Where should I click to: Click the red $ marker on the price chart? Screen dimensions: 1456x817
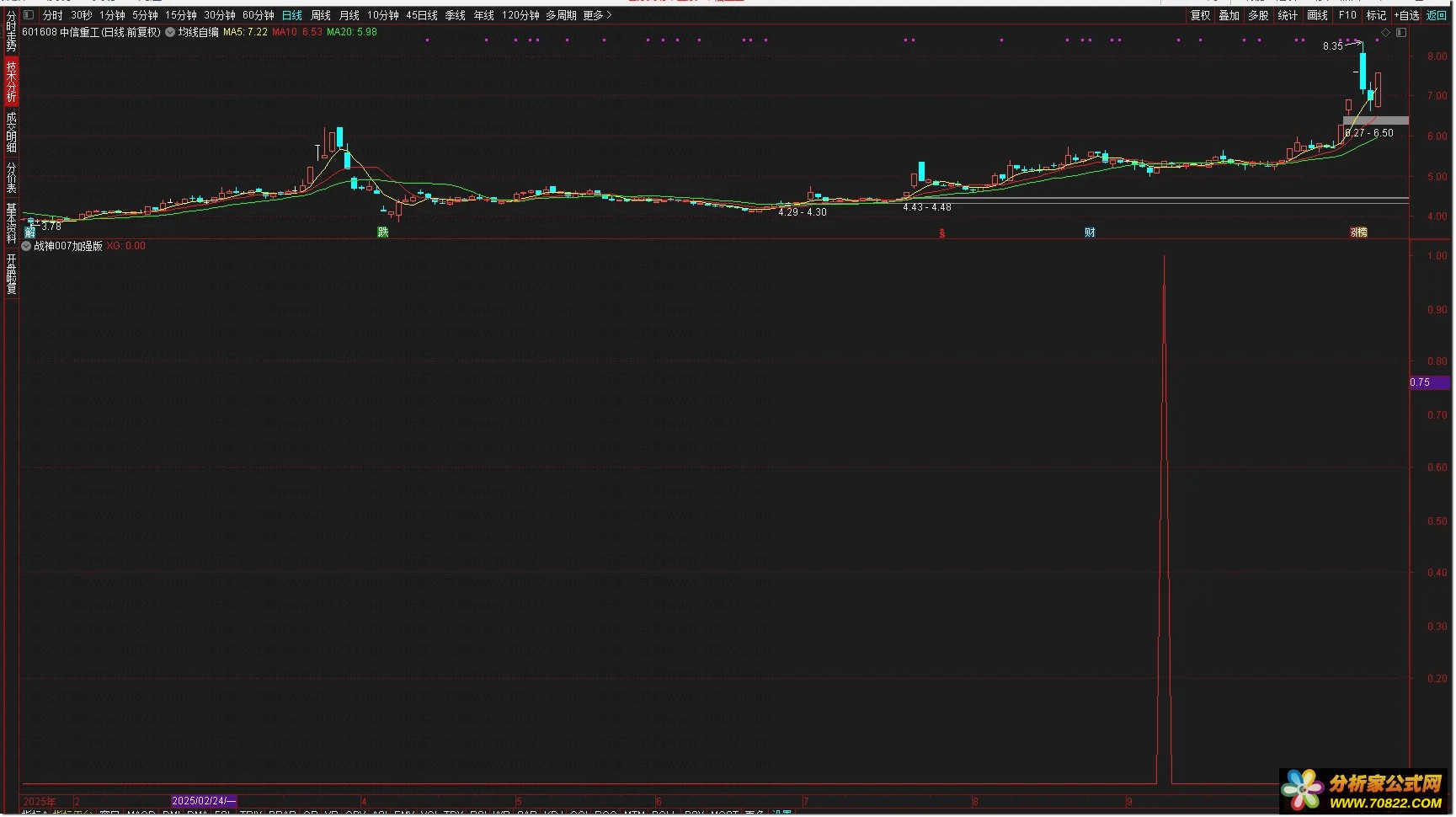pos(941,233)
